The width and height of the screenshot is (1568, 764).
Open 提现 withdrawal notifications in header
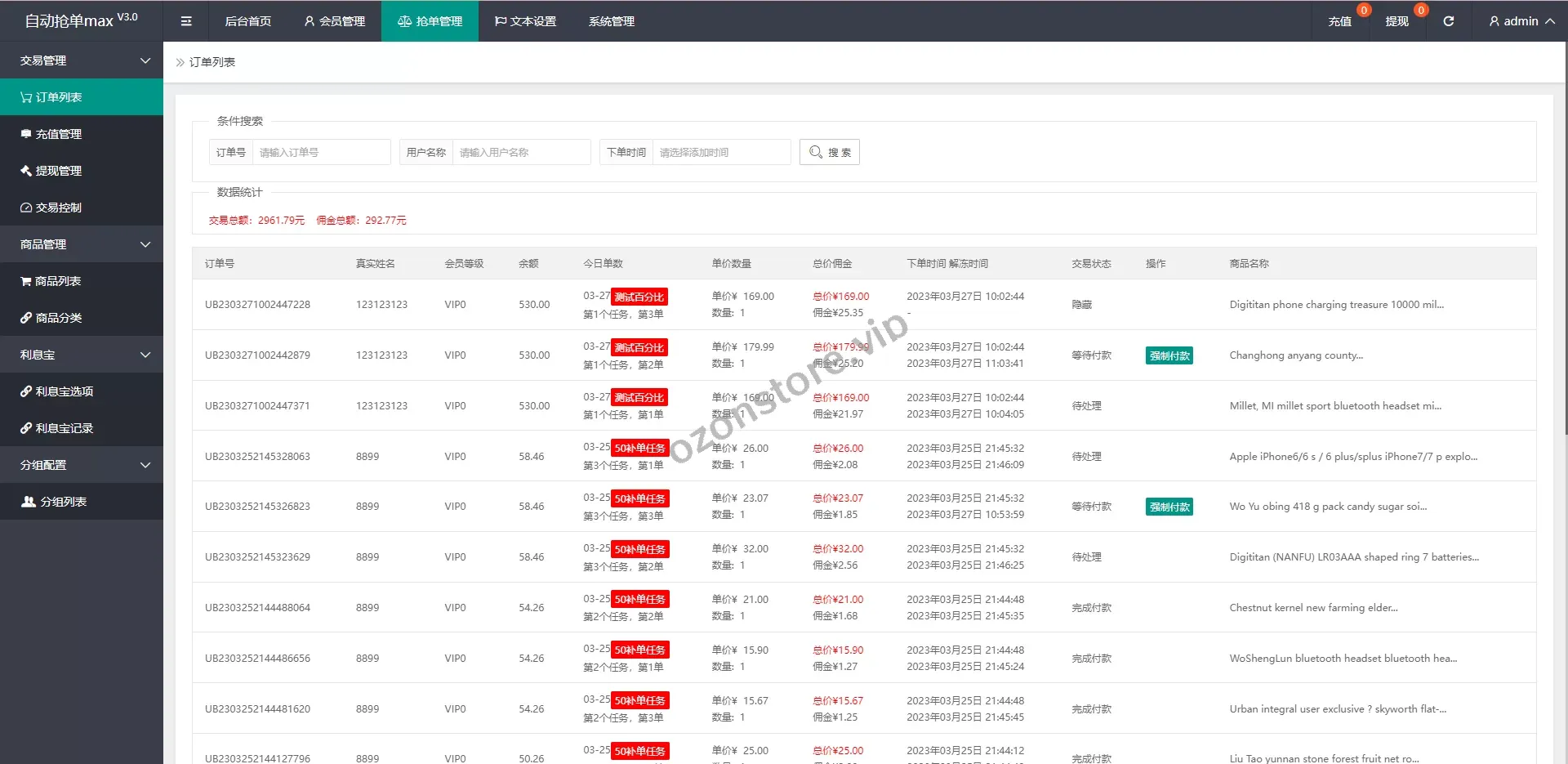coord(1396,21)
